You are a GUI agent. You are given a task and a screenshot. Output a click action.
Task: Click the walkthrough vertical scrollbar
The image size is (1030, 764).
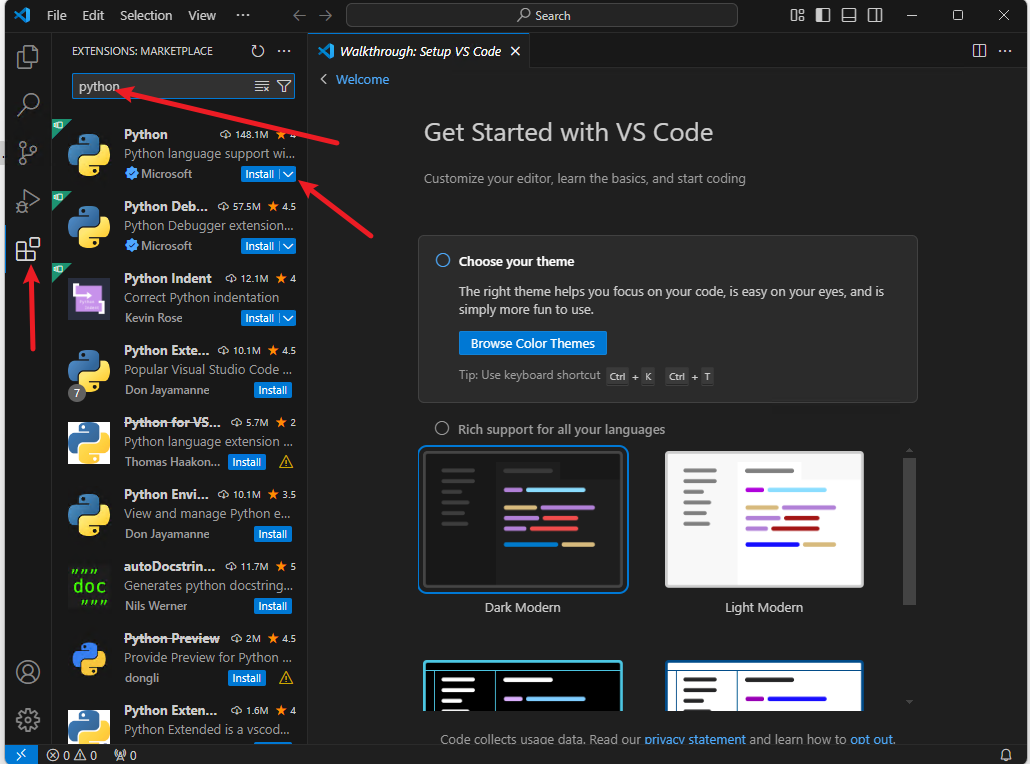click(x=909, y=531)
